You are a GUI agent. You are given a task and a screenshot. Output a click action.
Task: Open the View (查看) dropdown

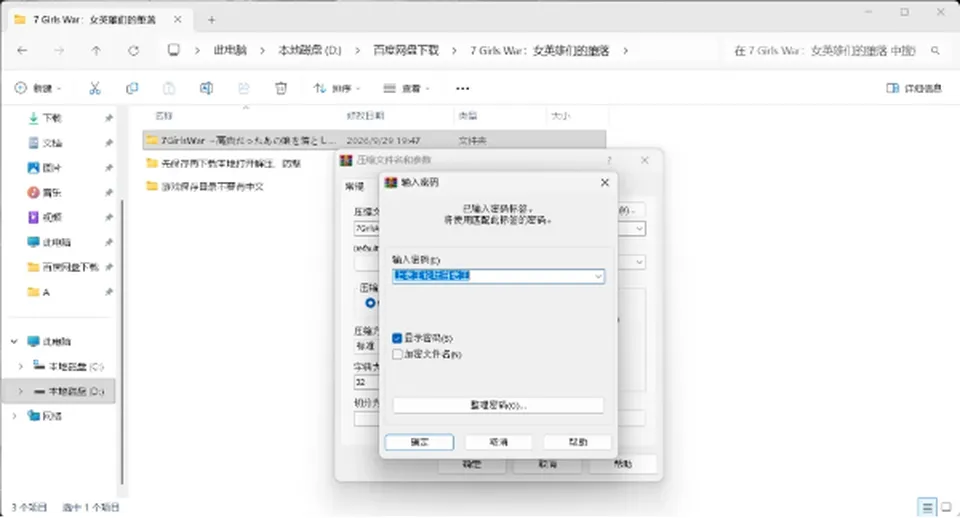pyautogui.click(x=406, y=88)
